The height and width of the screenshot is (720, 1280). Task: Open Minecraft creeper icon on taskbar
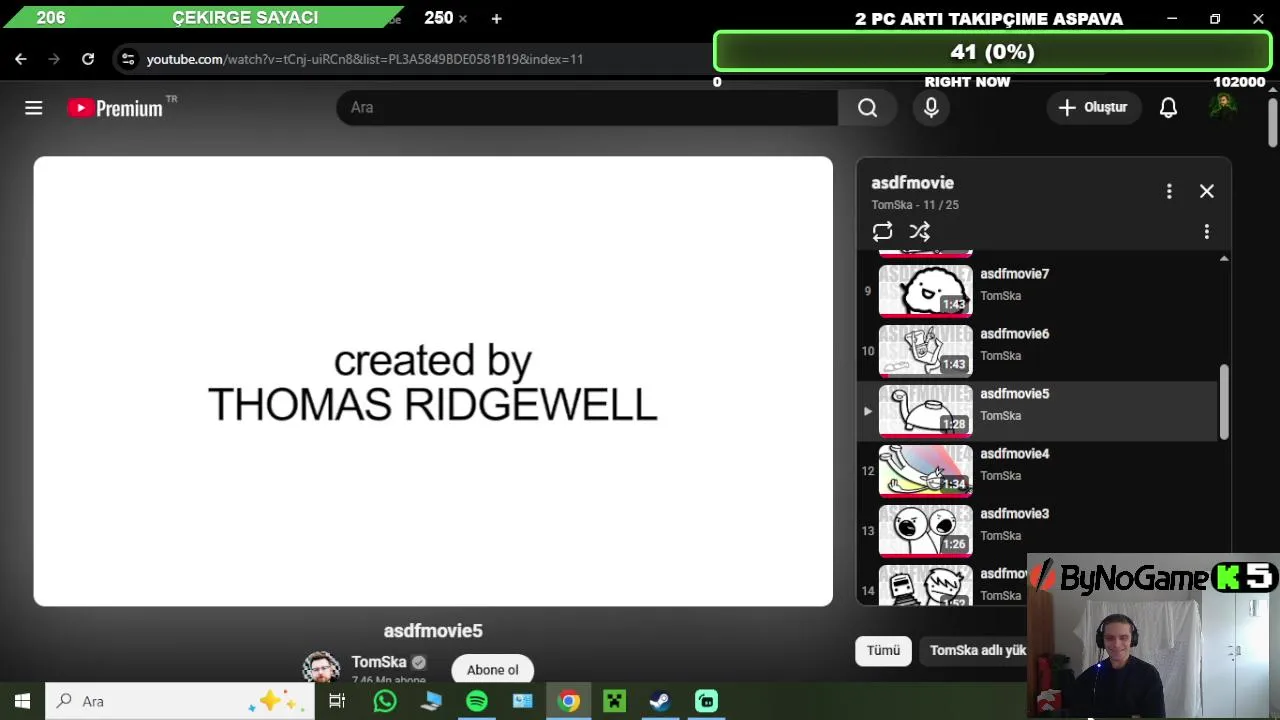coord(614,701)
